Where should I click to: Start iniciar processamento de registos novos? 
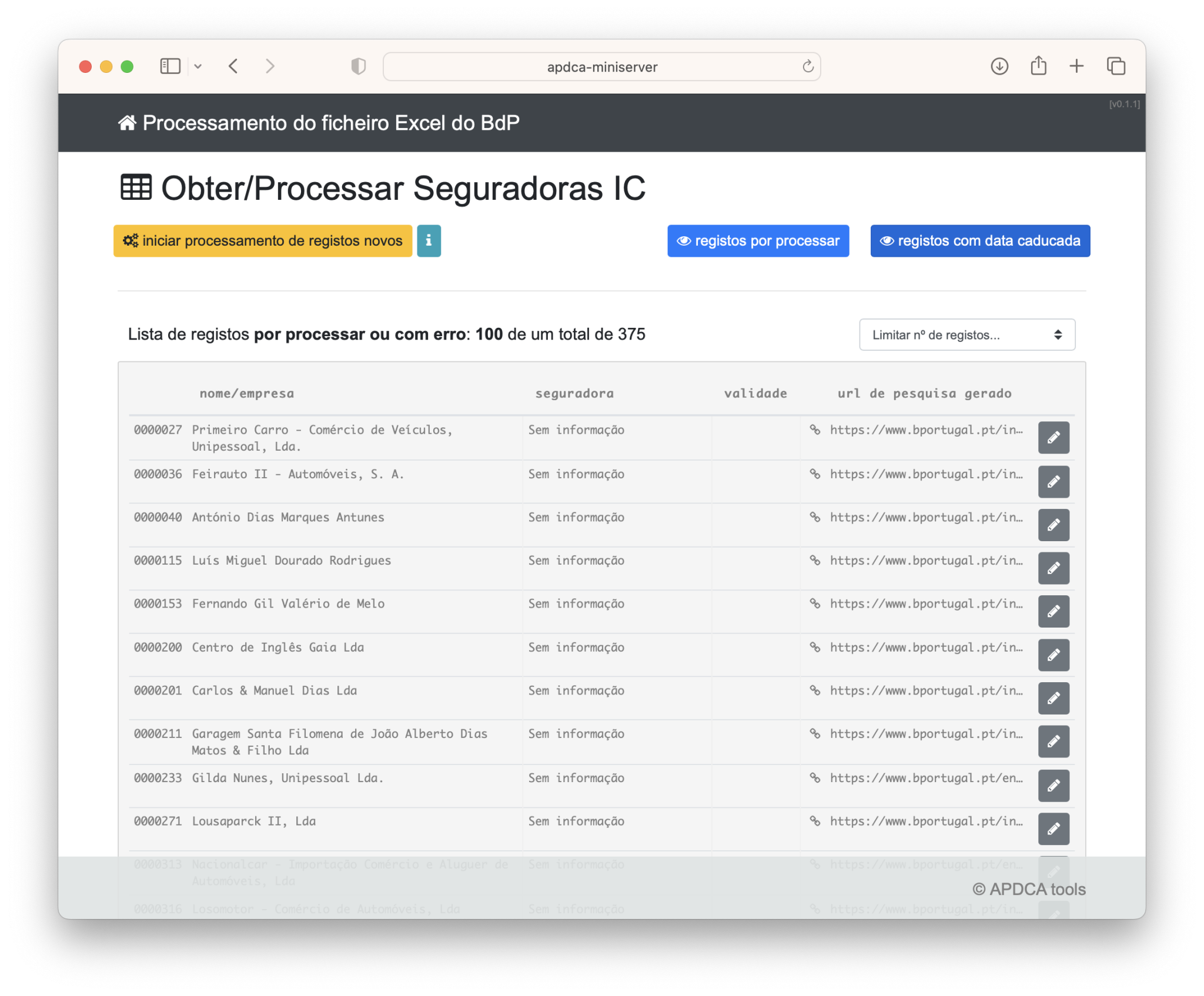tap(263, 241)
